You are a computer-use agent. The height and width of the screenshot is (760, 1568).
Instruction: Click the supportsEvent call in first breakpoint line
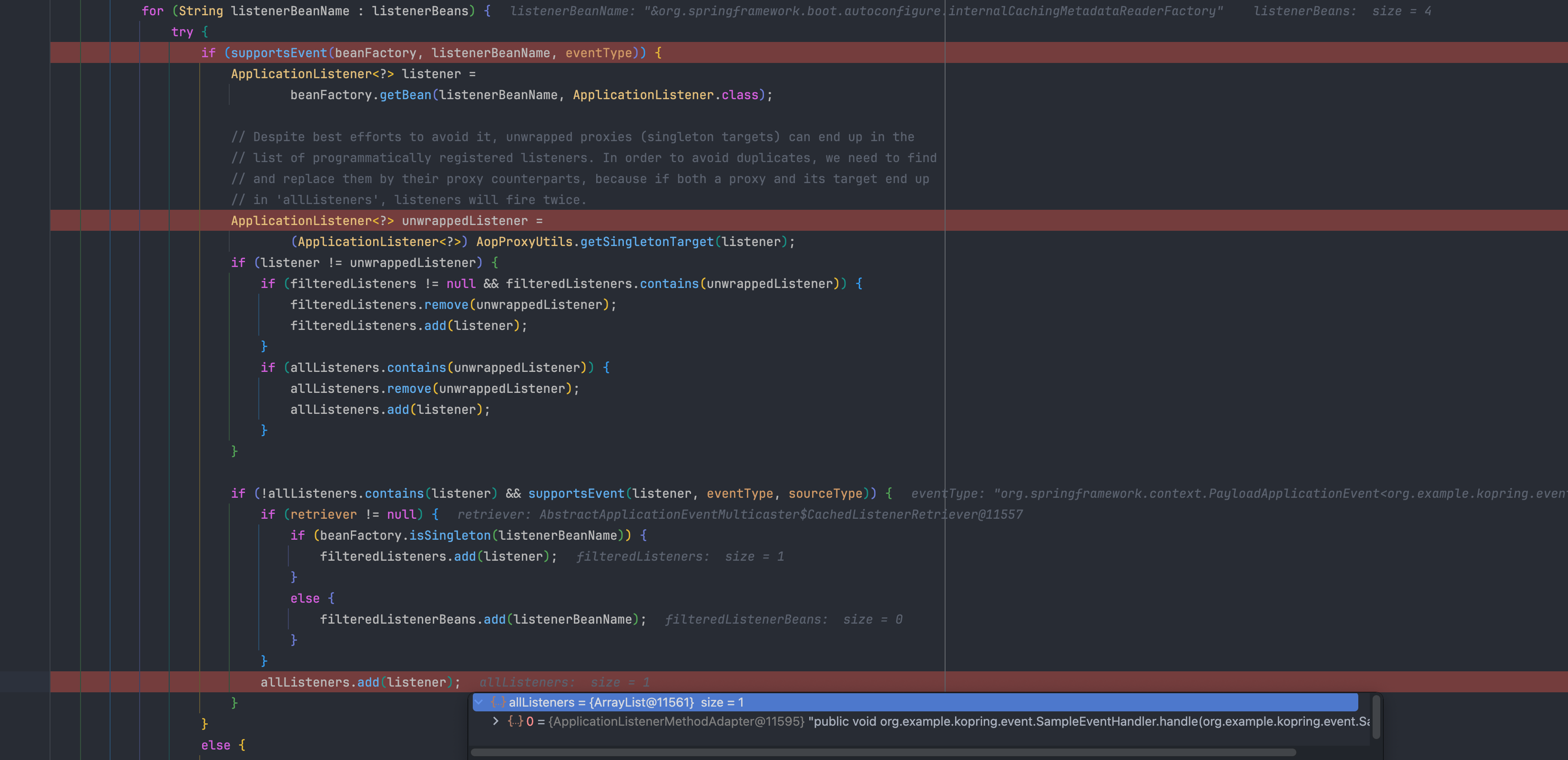click(279, 53)
